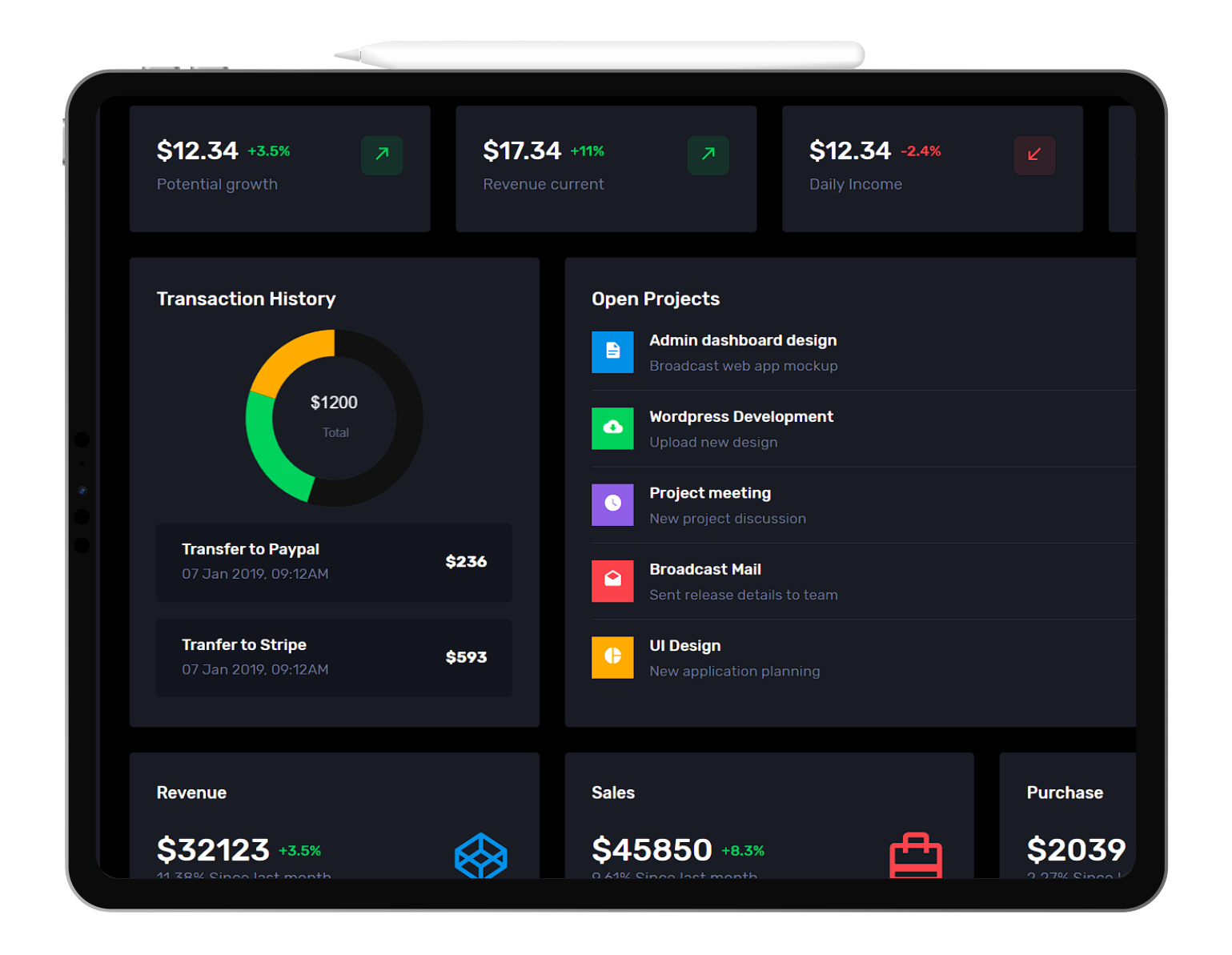1232x955 pixels.
Task: Click the Daily Income decline arrow icon
Action: point(1034,156)
